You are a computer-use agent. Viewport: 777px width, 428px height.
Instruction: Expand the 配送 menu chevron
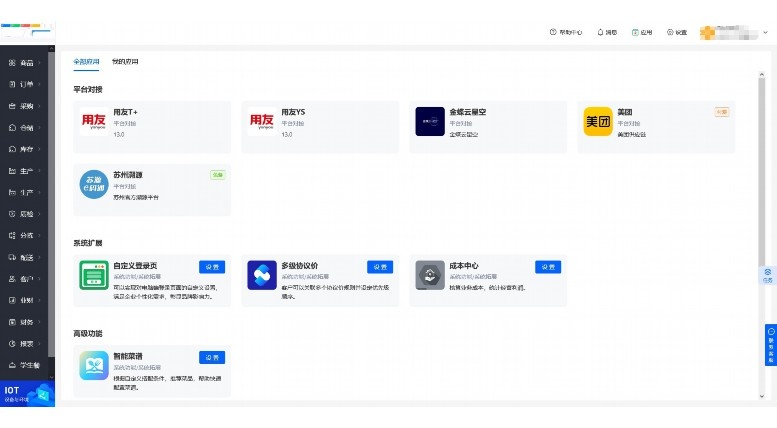click(x=39, y=257)
